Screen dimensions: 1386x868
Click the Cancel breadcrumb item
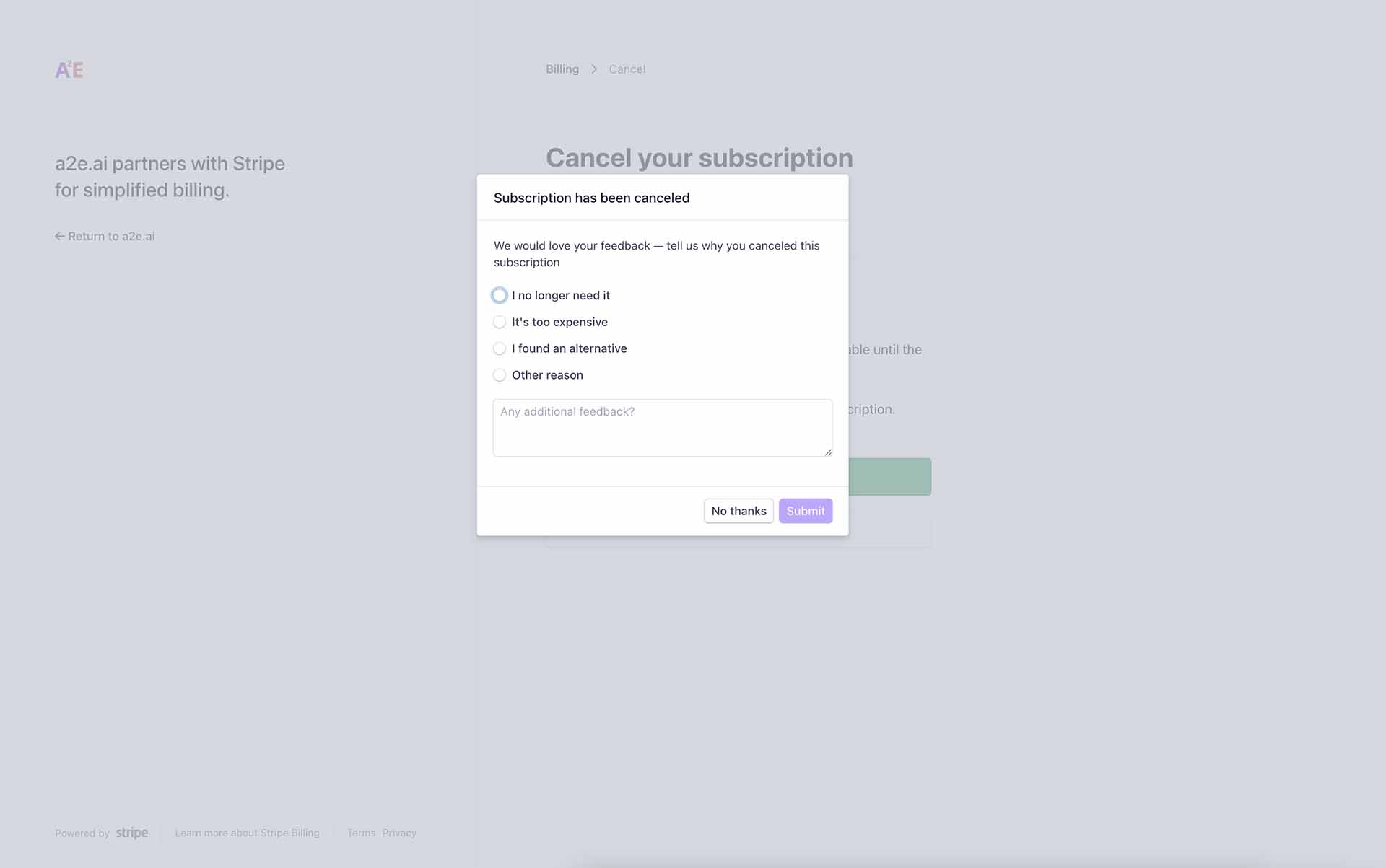(x=627, y=69)
